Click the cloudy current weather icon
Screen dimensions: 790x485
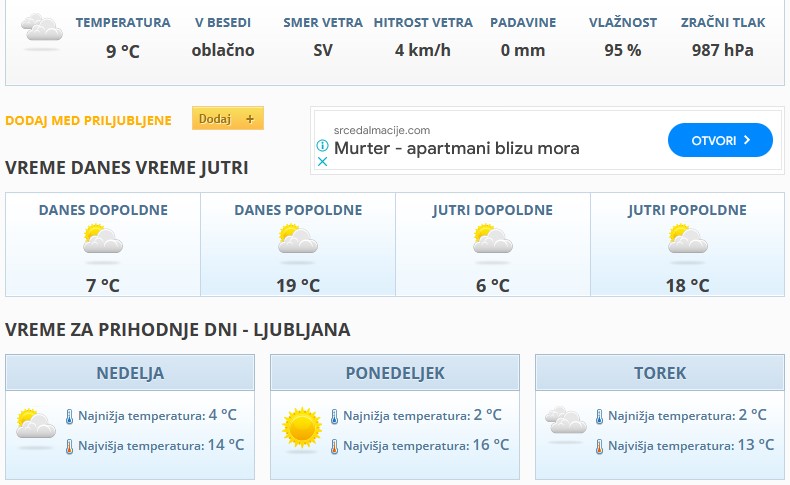[41, 31]
